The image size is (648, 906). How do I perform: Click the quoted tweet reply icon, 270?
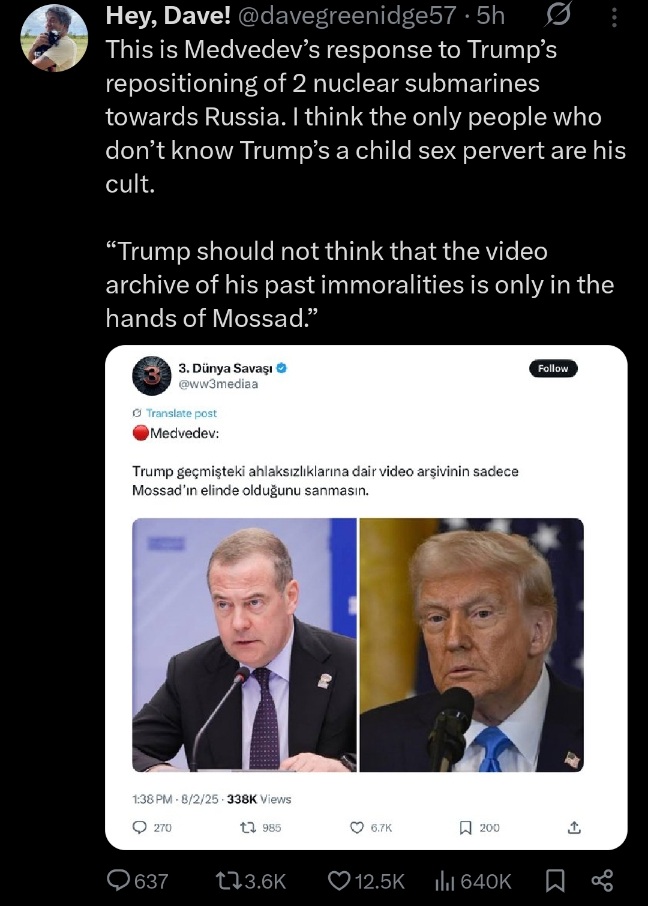(x=152, y=827)
